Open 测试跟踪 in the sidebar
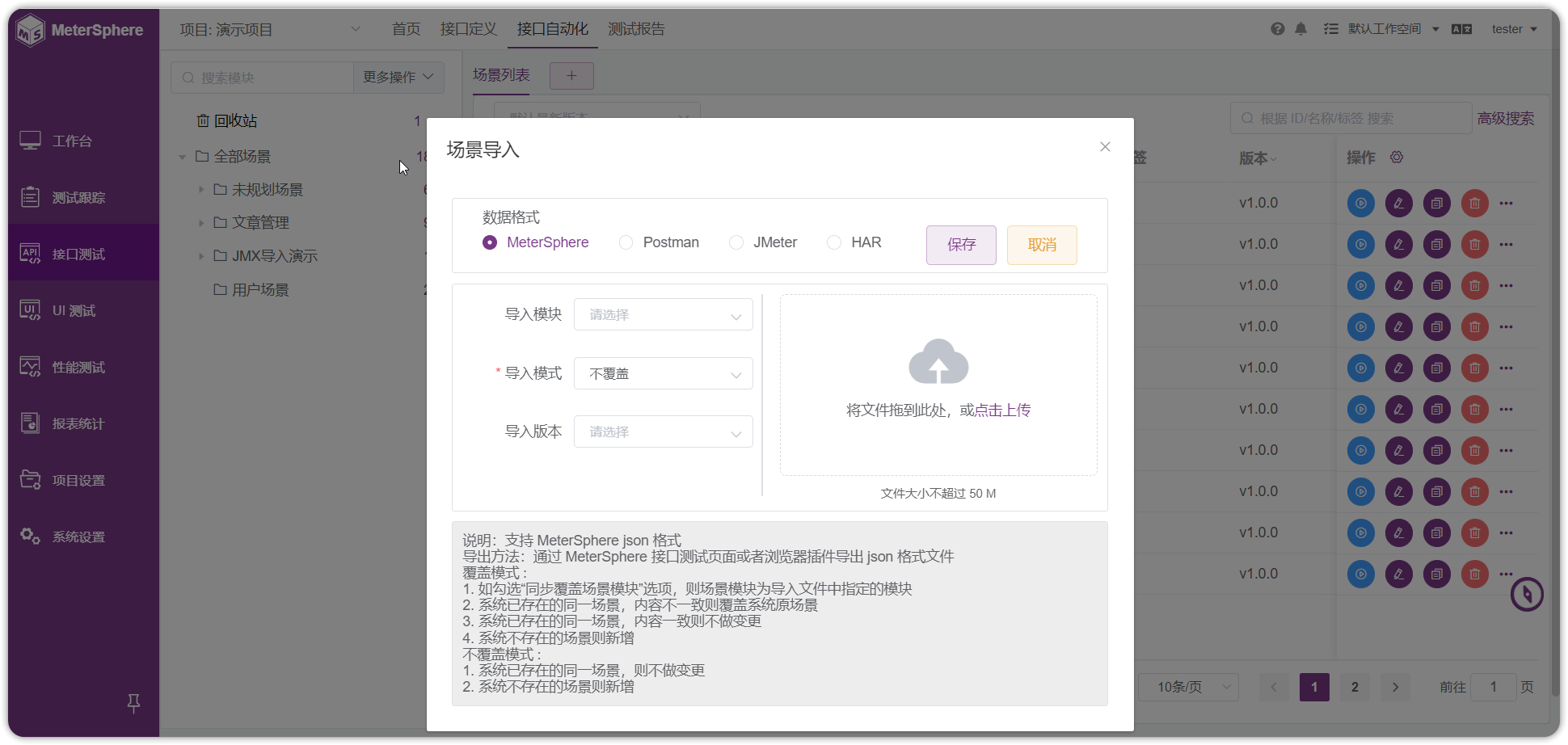The height and width of the screenshot is (745, 1568). click(x=83, y=197)
